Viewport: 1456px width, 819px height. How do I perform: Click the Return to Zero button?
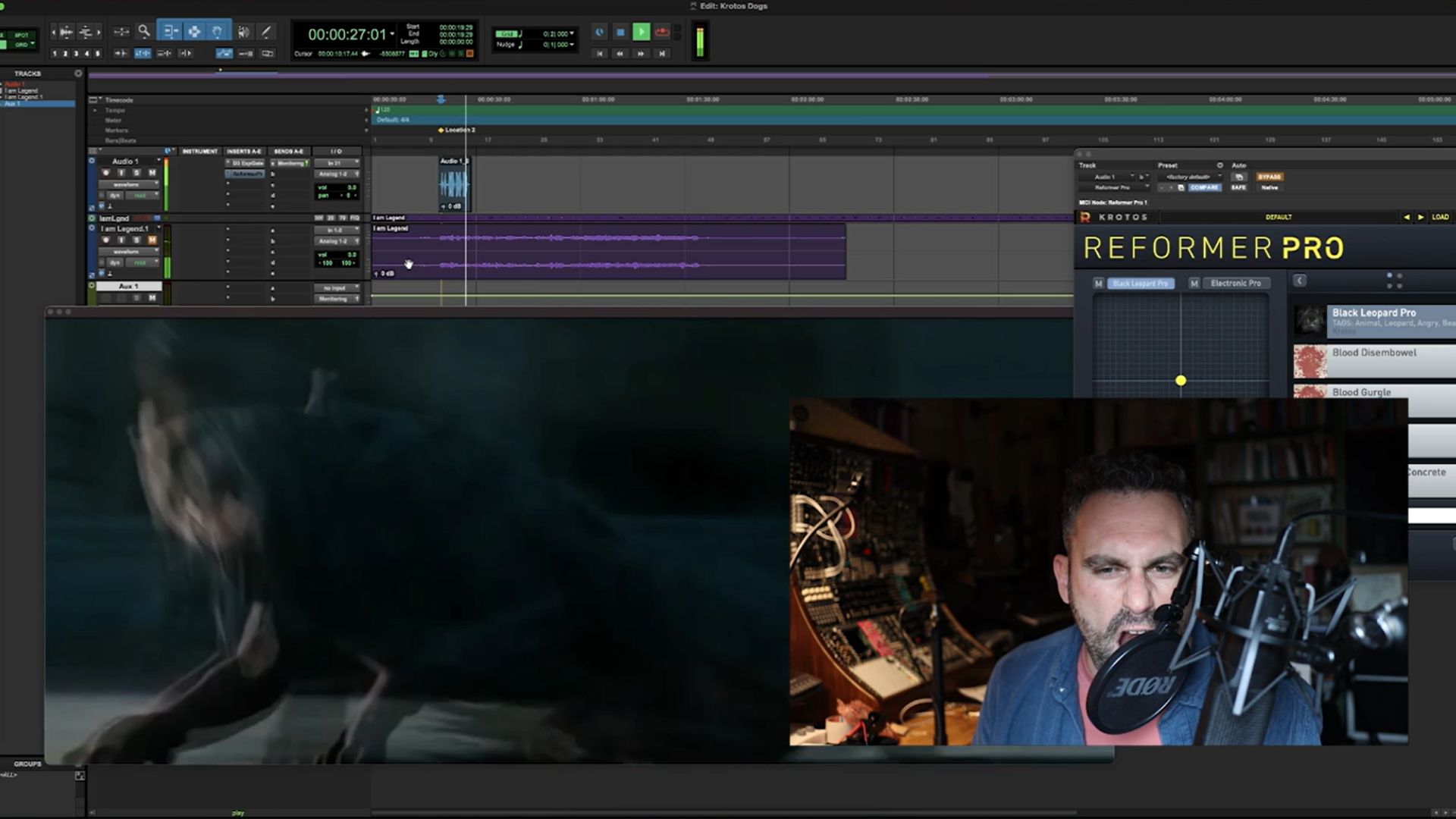600,53
